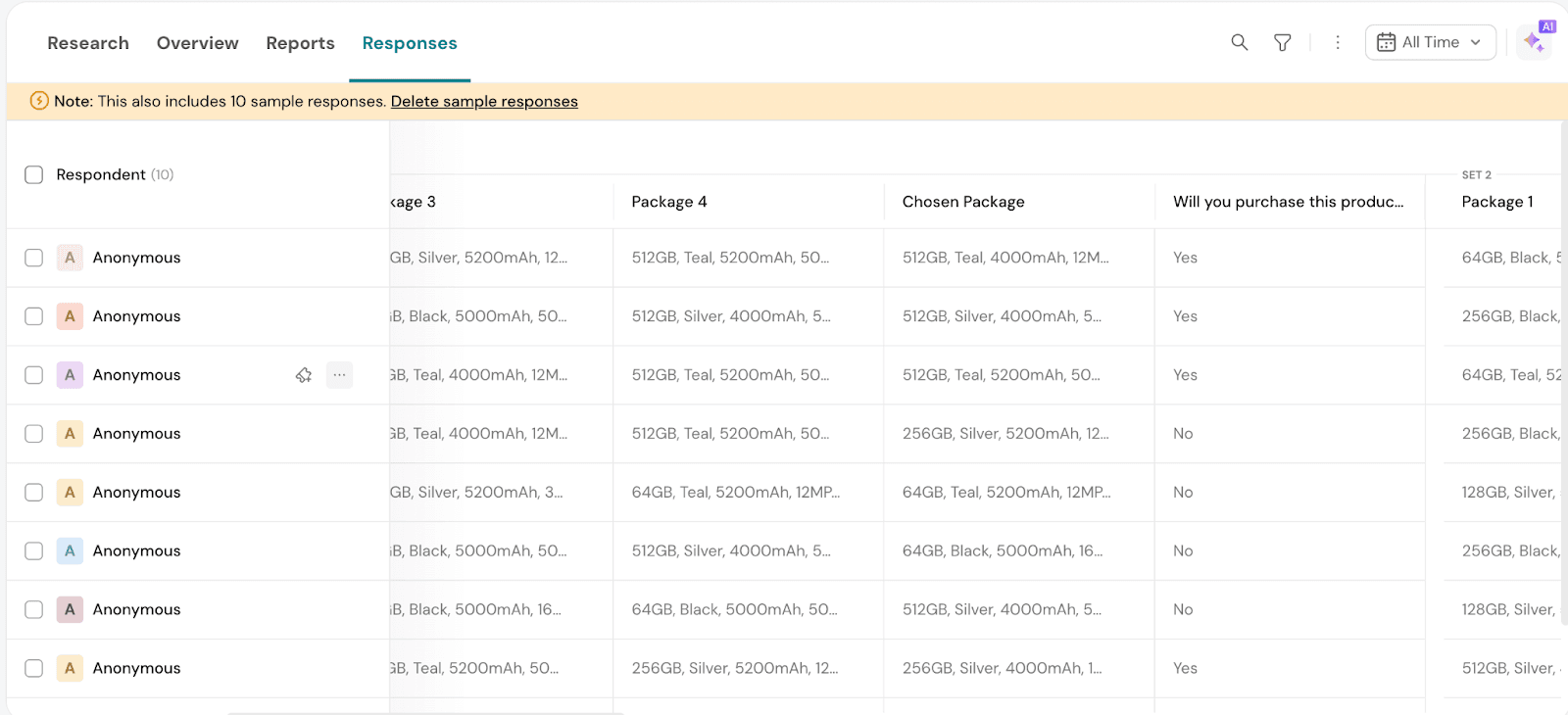The height and width of the screenshot is (715, 1568).
Task: Go to the Overview tab
Action: pos(197,43)
